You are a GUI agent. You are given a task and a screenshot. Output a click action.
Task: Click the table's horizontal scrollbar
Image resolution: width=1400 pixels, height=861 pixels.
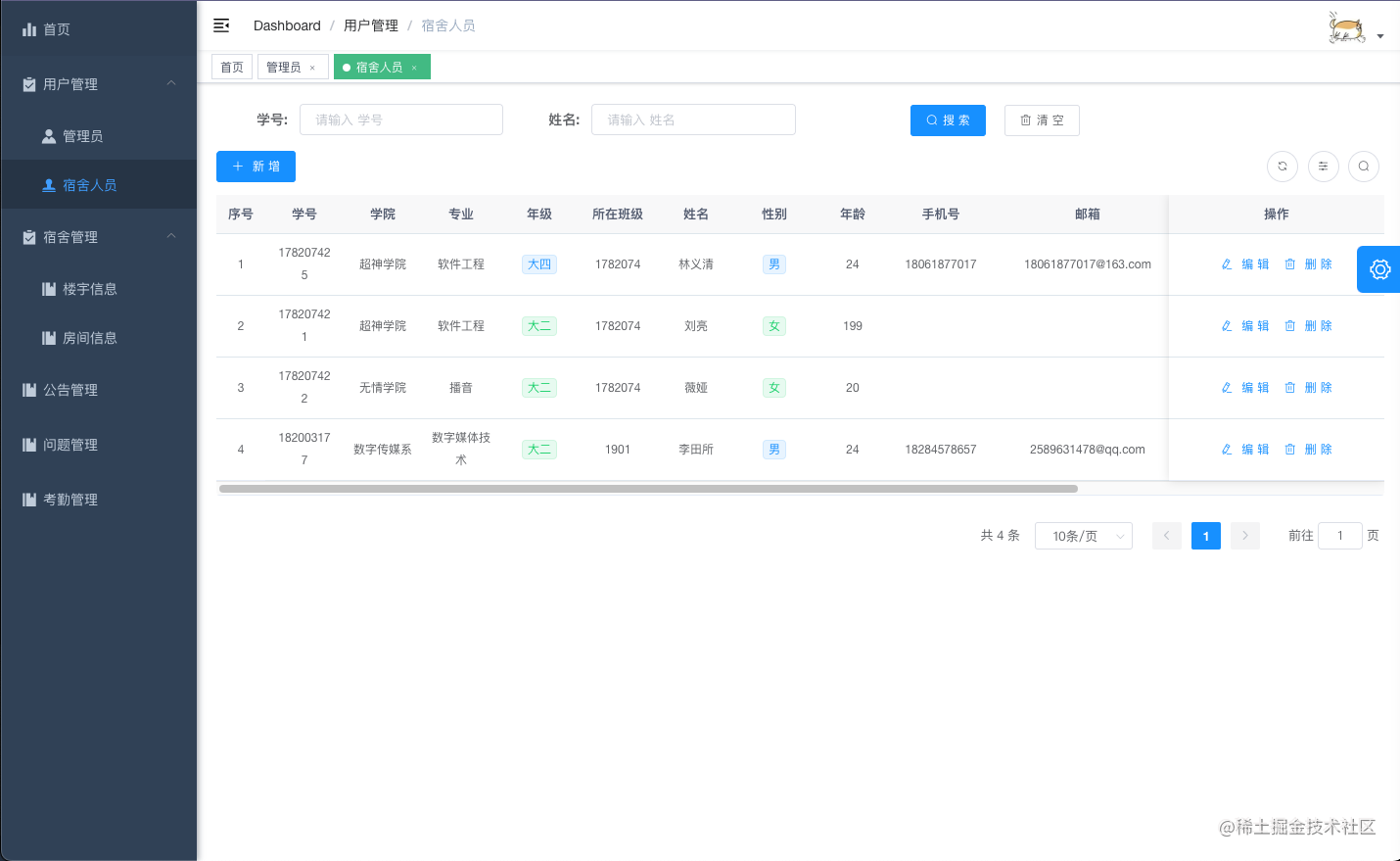click(648, 488)
